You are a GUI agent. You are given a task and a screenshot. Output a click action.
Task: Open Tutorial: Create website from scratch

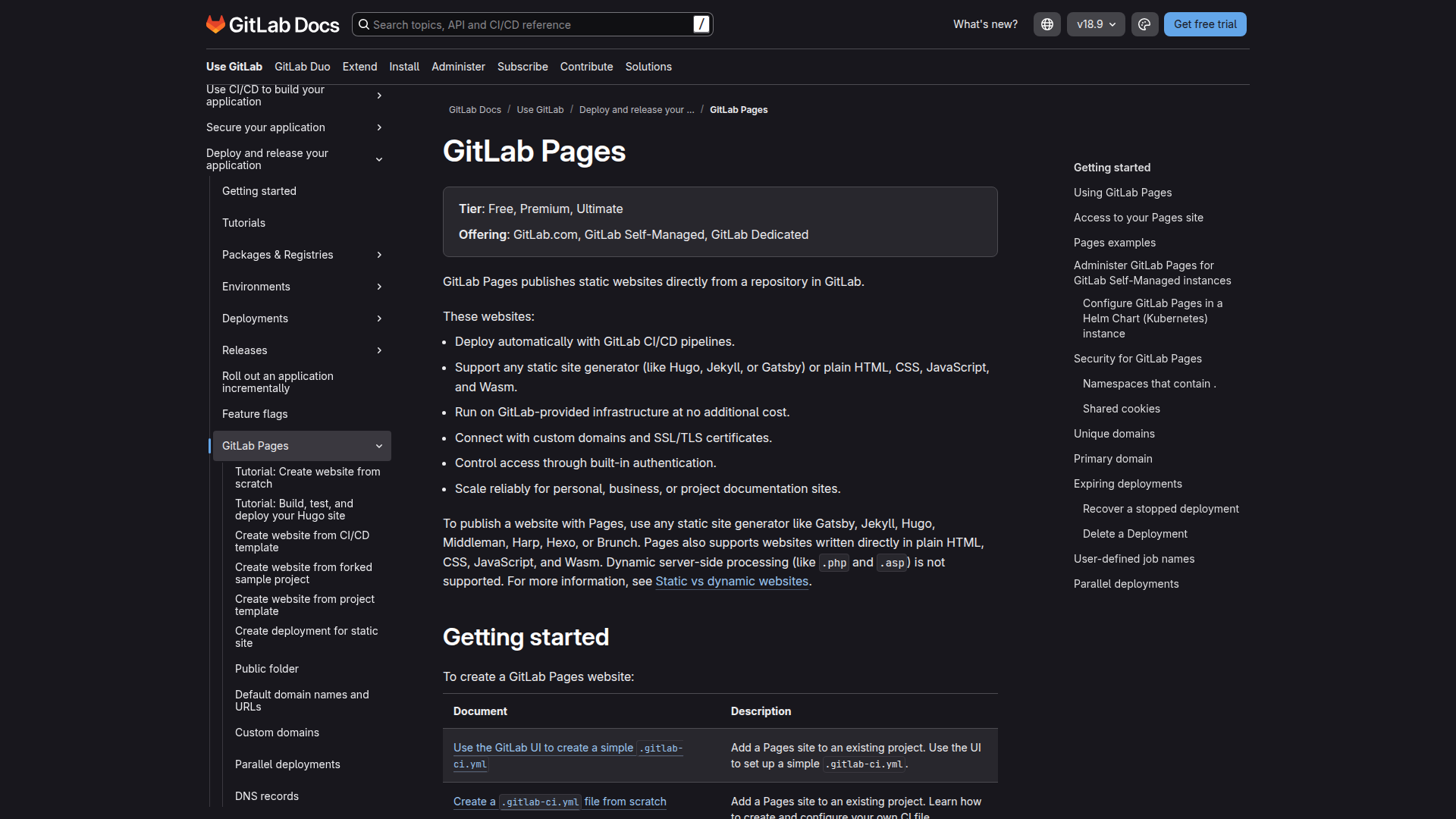point(307,478)
